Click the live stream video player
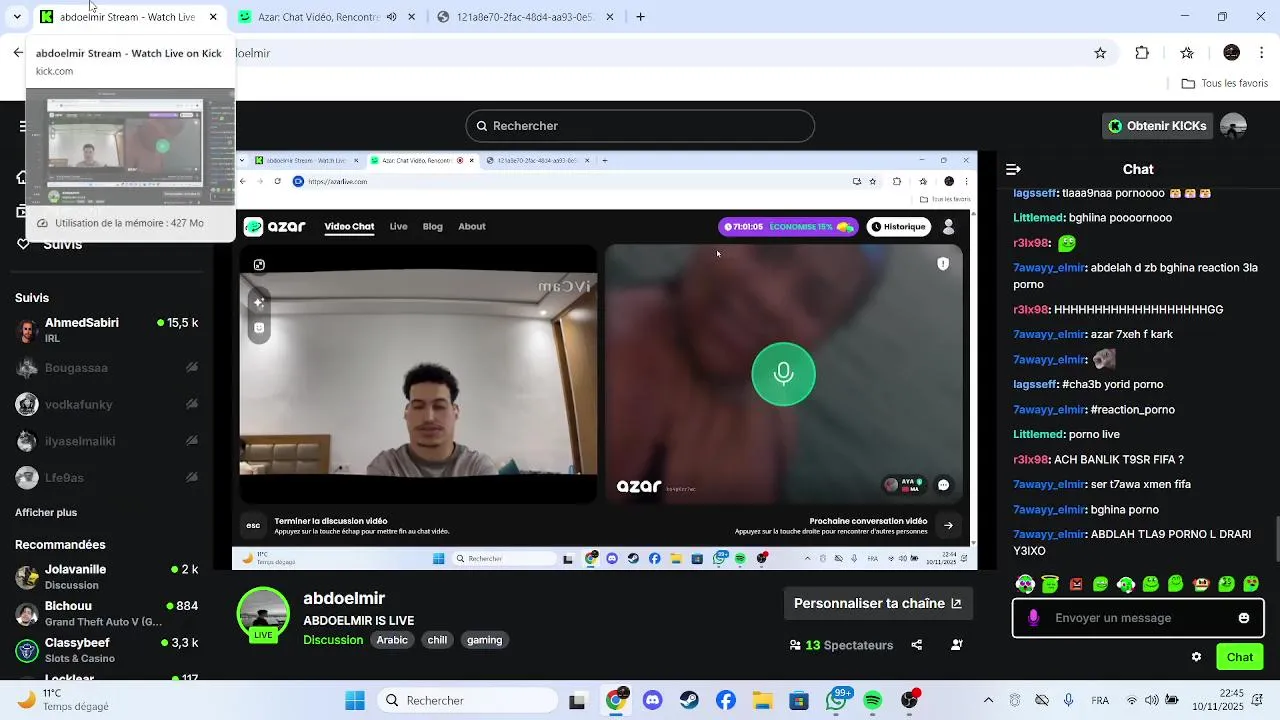The width and height of the screenshot is (1280, 720). coord(604,361)
